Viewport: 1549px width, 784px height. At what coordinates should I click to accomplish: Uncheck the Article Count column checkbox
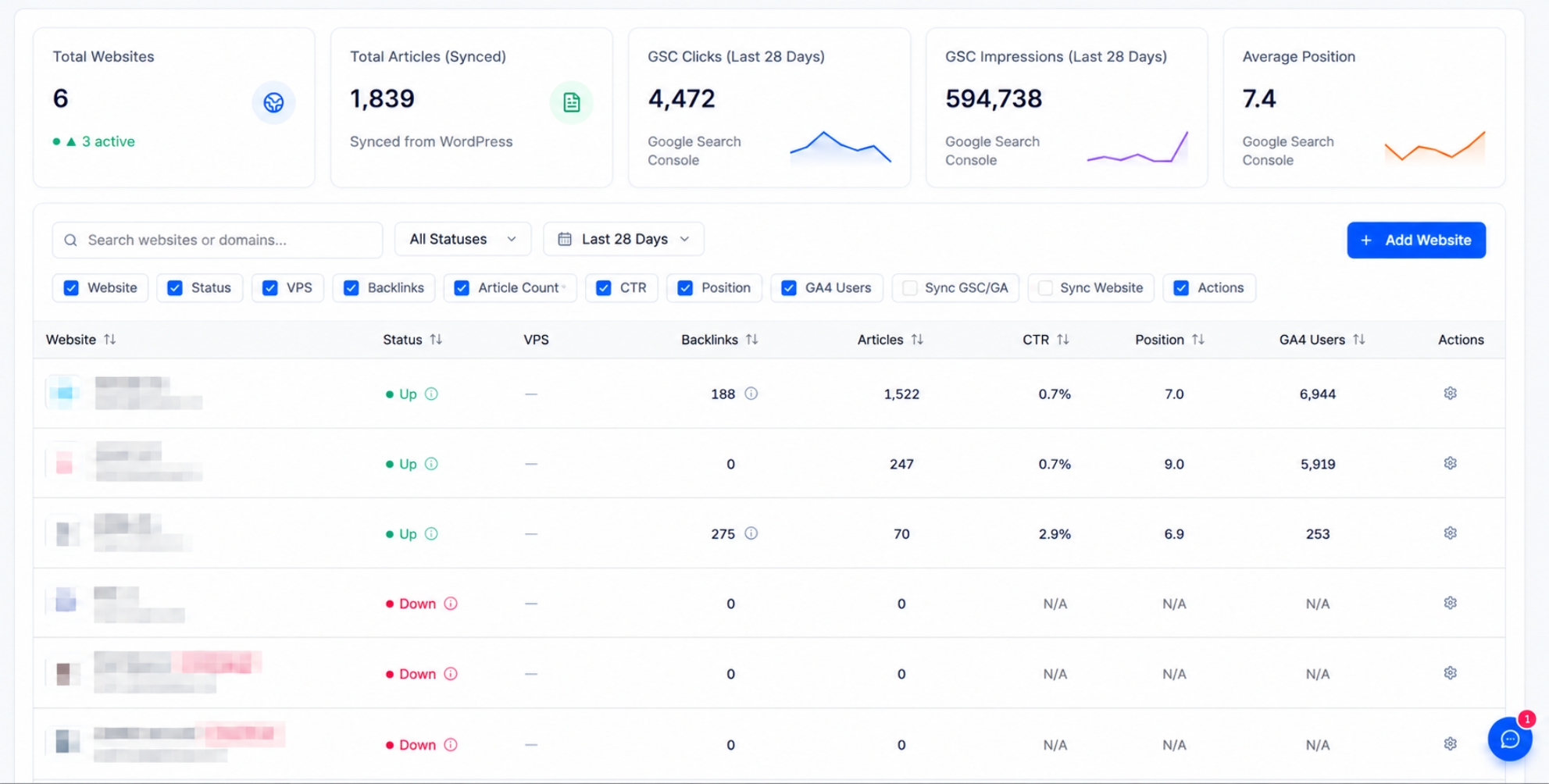coord(462,288)
